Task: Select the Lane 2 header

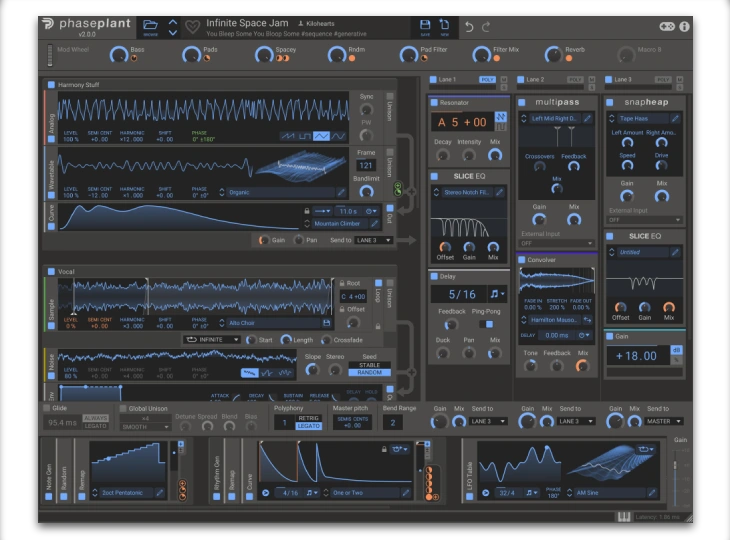Action: tap(537, 78)
